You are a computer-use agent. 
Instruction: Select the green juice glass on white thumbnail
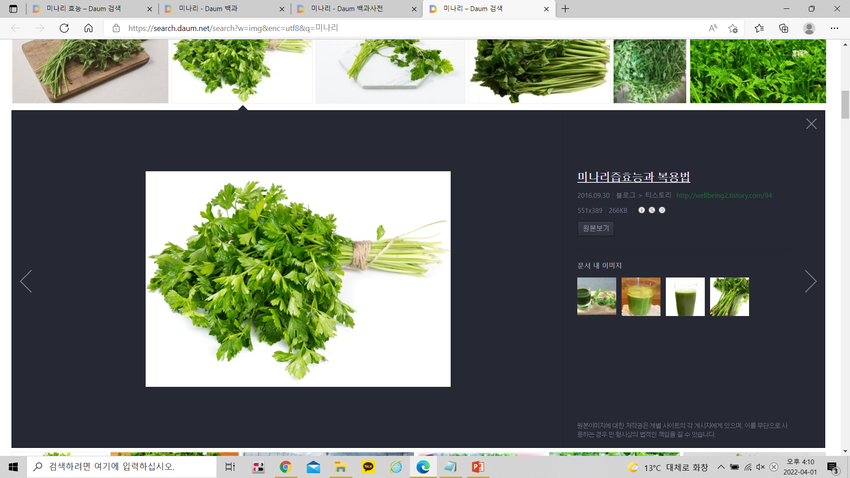[685, 296]
